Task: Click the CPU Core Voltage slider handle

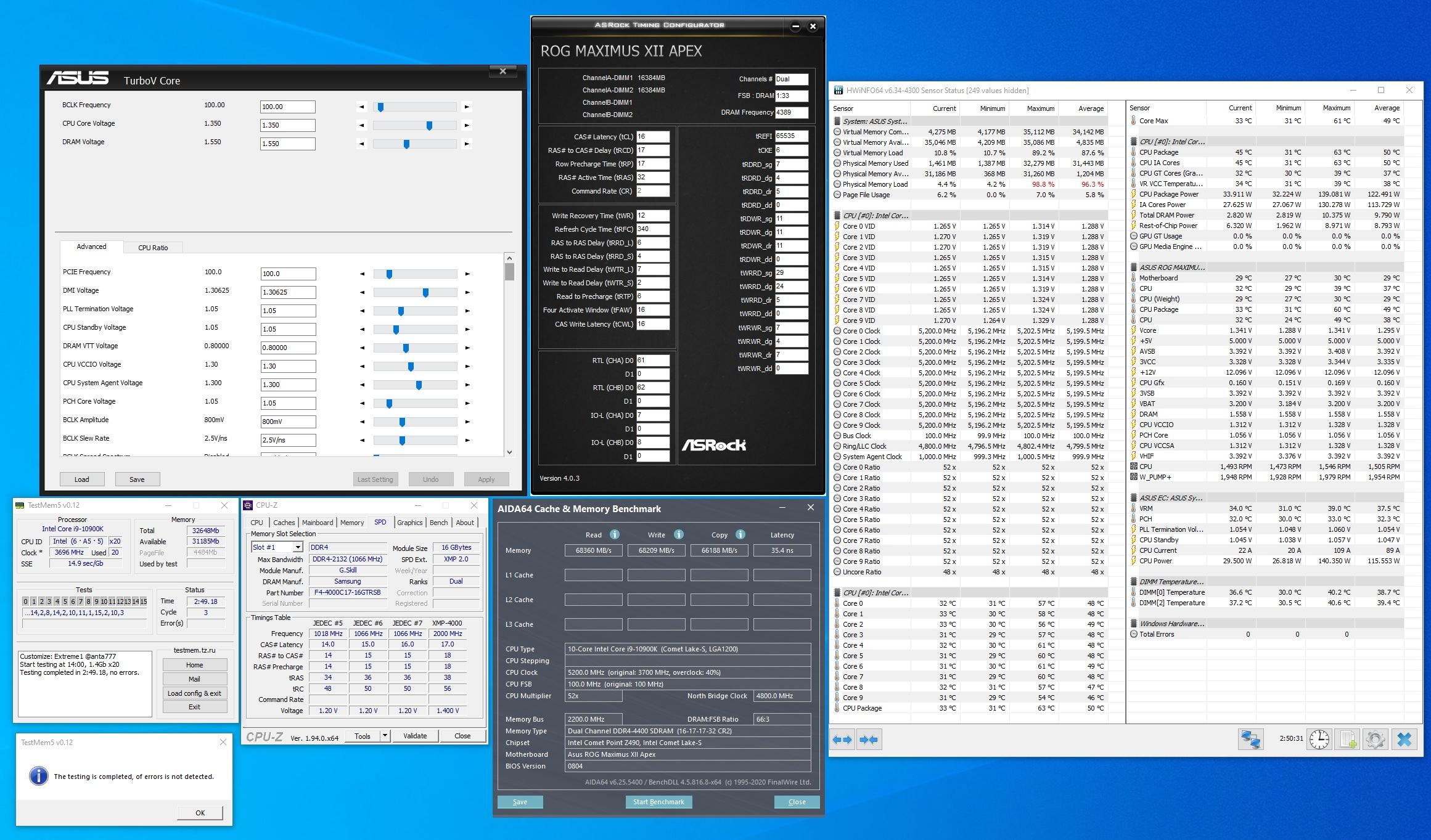Action: (429, 125)
